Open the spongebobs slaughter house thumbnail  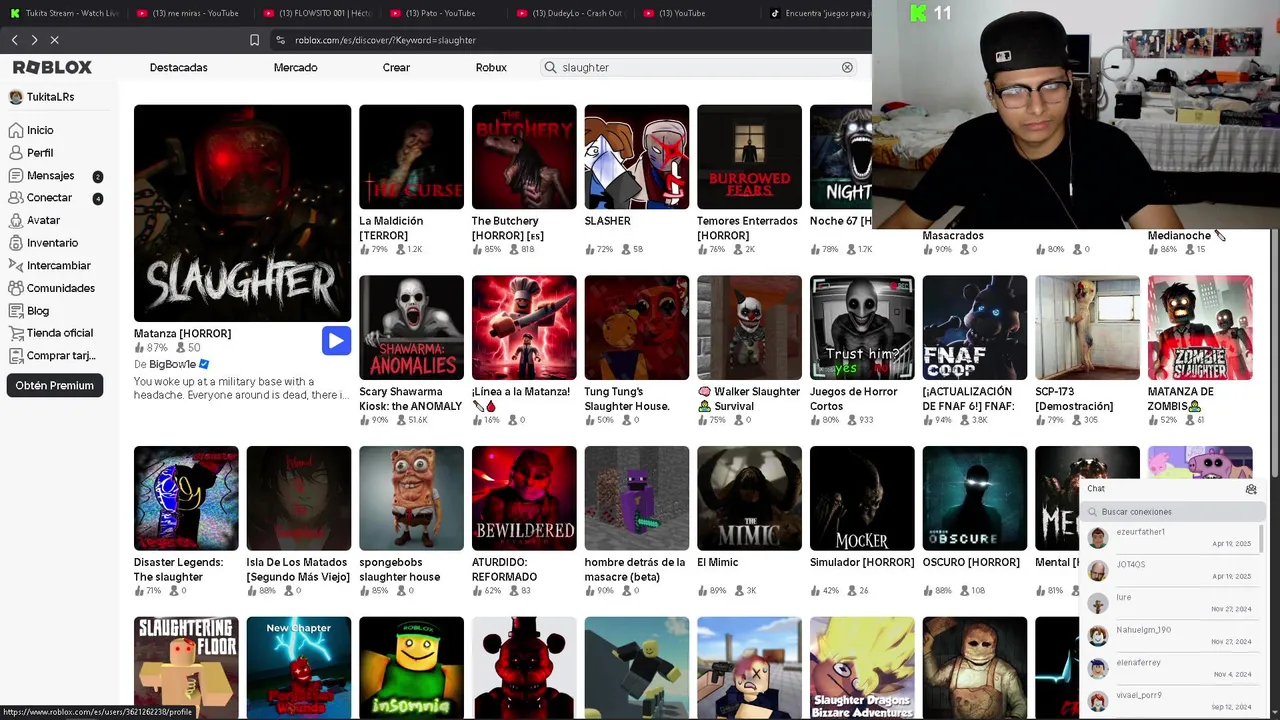(x=411, y=498)
